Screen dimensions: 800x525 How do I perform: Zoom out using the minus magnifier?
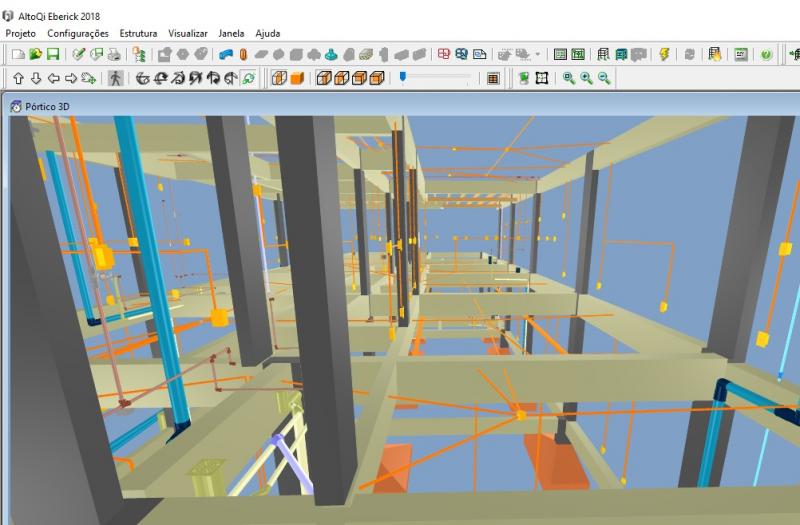coord(604,79)
